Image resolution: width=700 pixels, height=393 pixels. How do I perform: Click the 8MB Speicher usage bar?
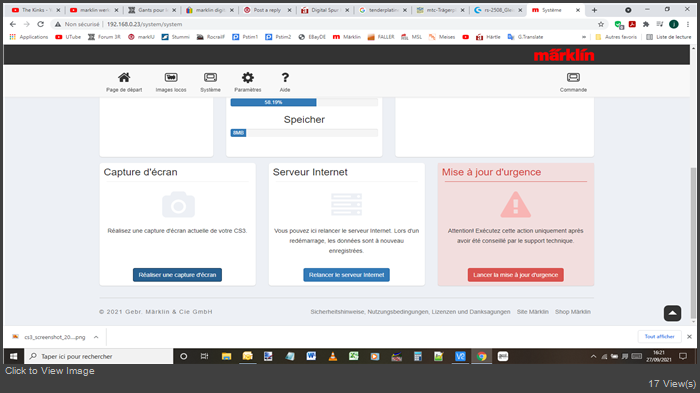pyautogui.click(x=304, y=133)
